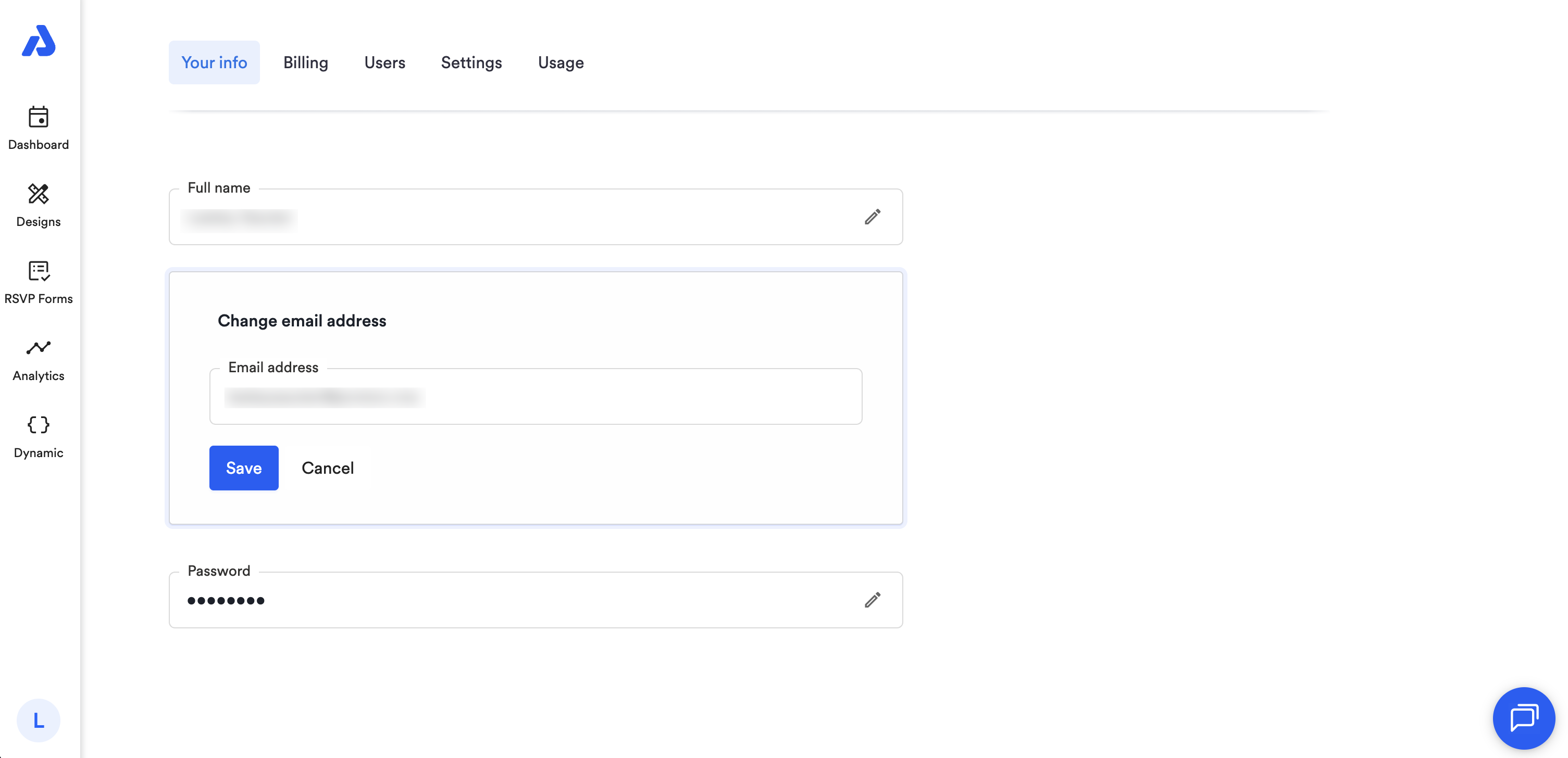Viewport: 1568px width, 758px height.
Task: Open Dynamic curly braces section
Action: (39, 436)
